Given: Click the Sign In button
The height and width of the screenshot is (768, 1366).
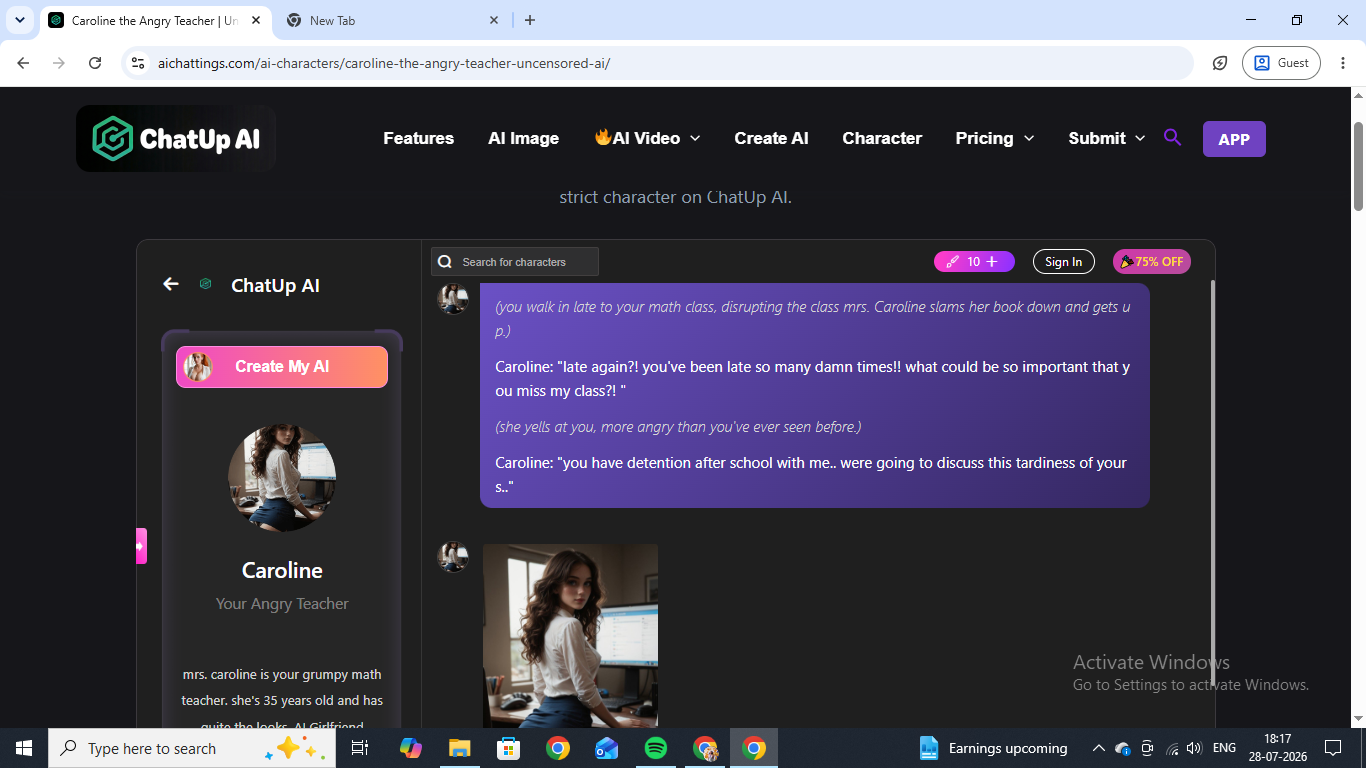Looking at the screenshot, I should 1063,262.
